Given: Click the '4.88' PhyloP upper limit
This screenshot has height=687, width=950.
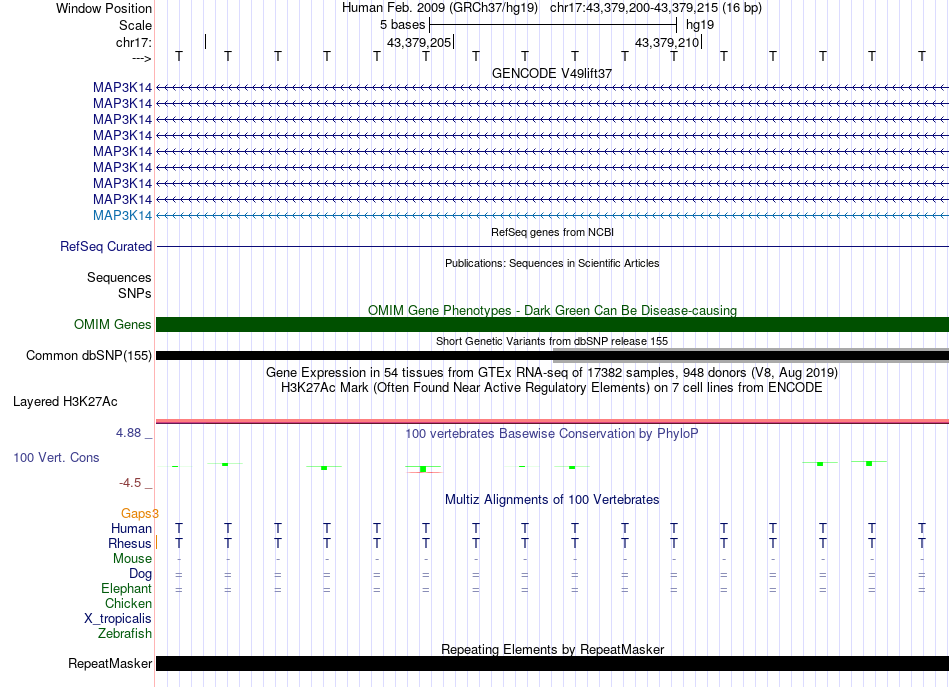Looking at the screenshot, I should [x=128, y=433].
